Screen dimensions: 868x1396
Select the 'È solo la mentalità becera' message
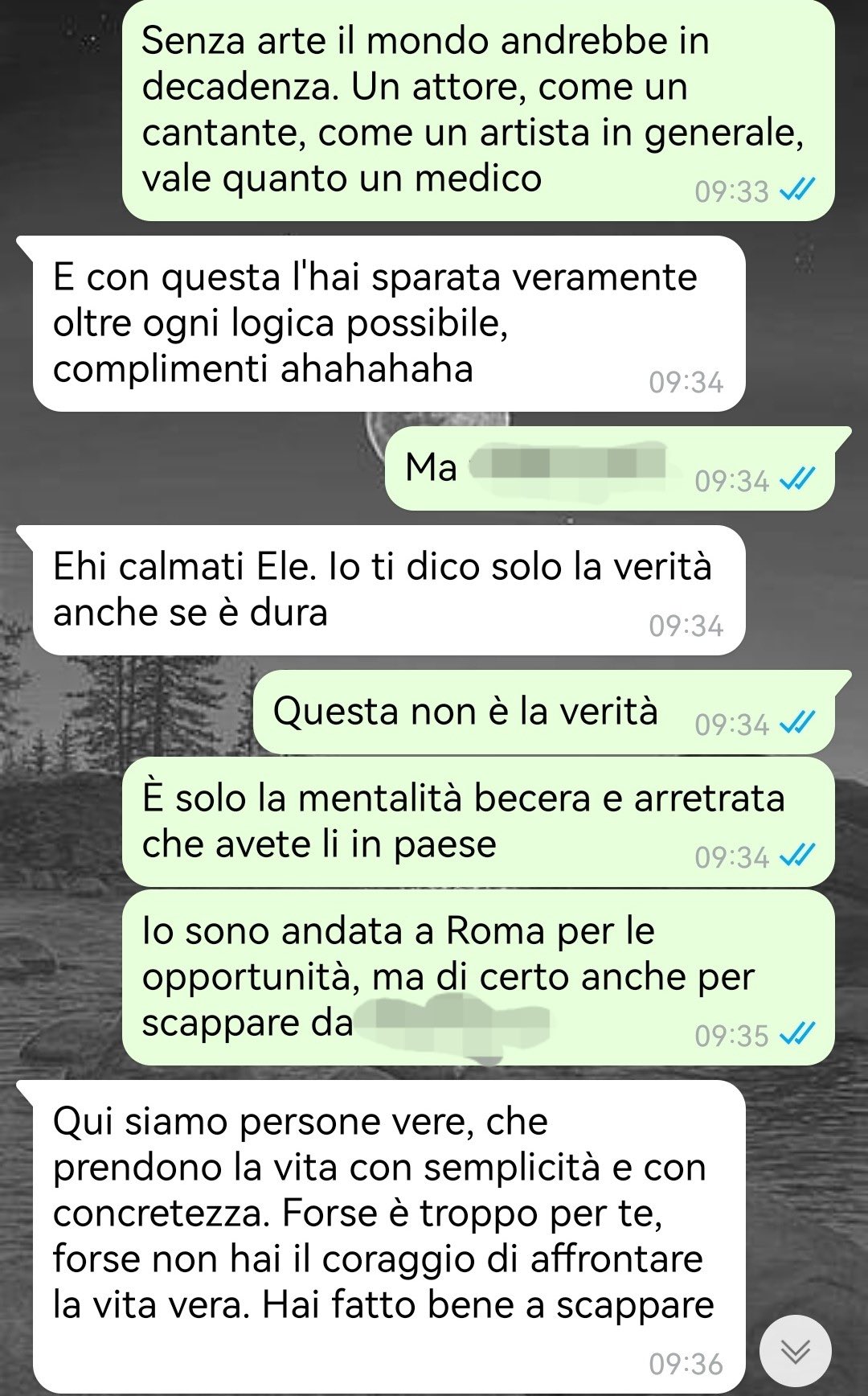[478, 822]
